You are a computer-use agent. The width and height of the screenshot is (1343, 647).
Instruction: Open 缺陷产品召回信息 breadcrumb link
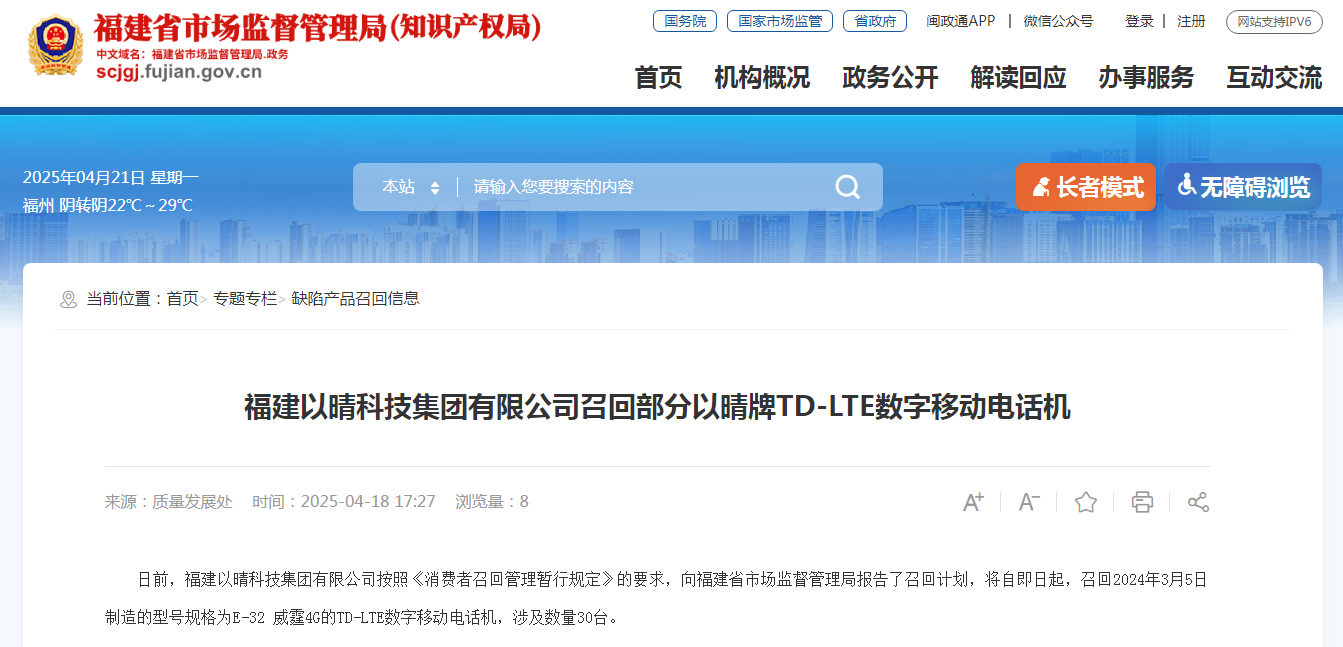point(355,299)
